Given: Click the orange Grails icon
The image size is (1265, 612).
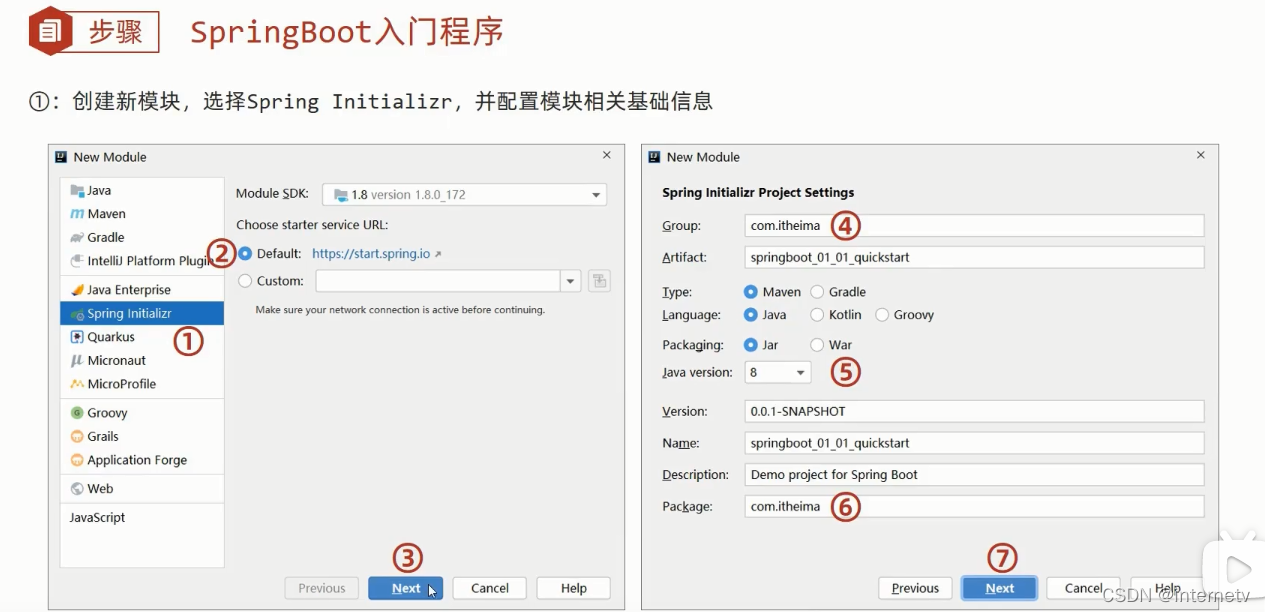Looking at the screenshot, I should click(x=77, y=436).
